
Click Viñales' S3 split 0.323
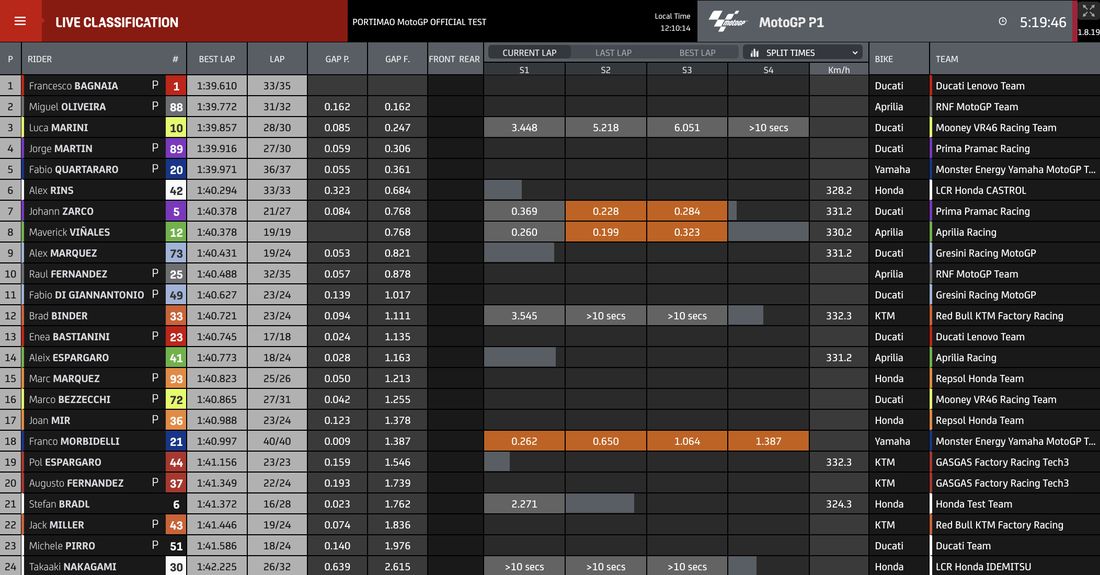pyautogui.click(x=687, y=232)
